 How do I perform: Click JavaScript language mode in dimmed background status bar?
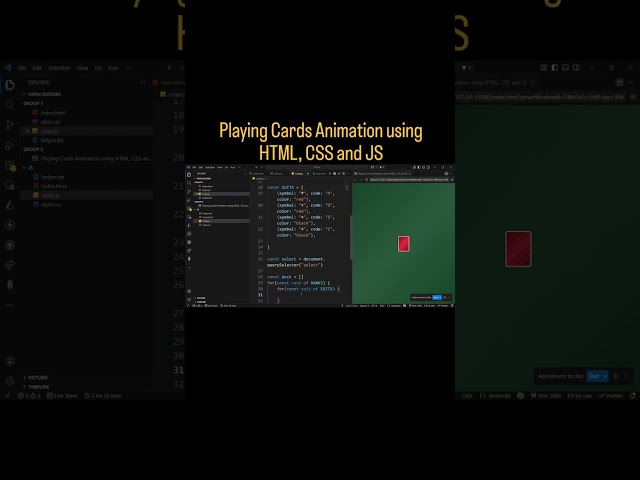(495, 396)
